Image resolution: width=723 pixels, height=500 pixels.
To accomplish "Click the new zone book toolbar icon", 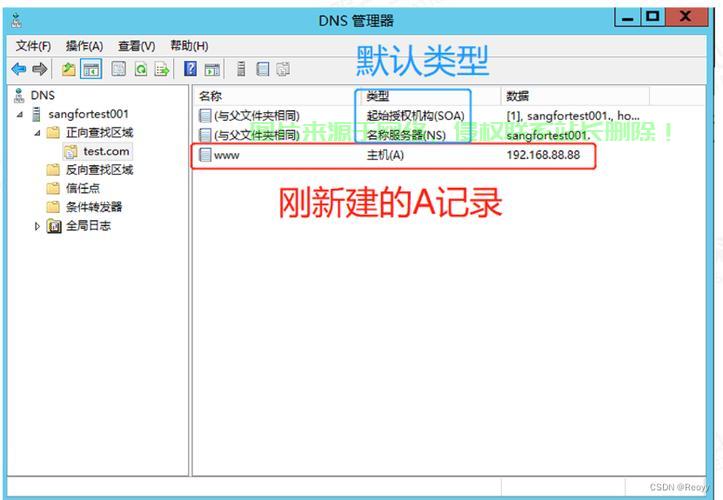I will pos(262,70).
